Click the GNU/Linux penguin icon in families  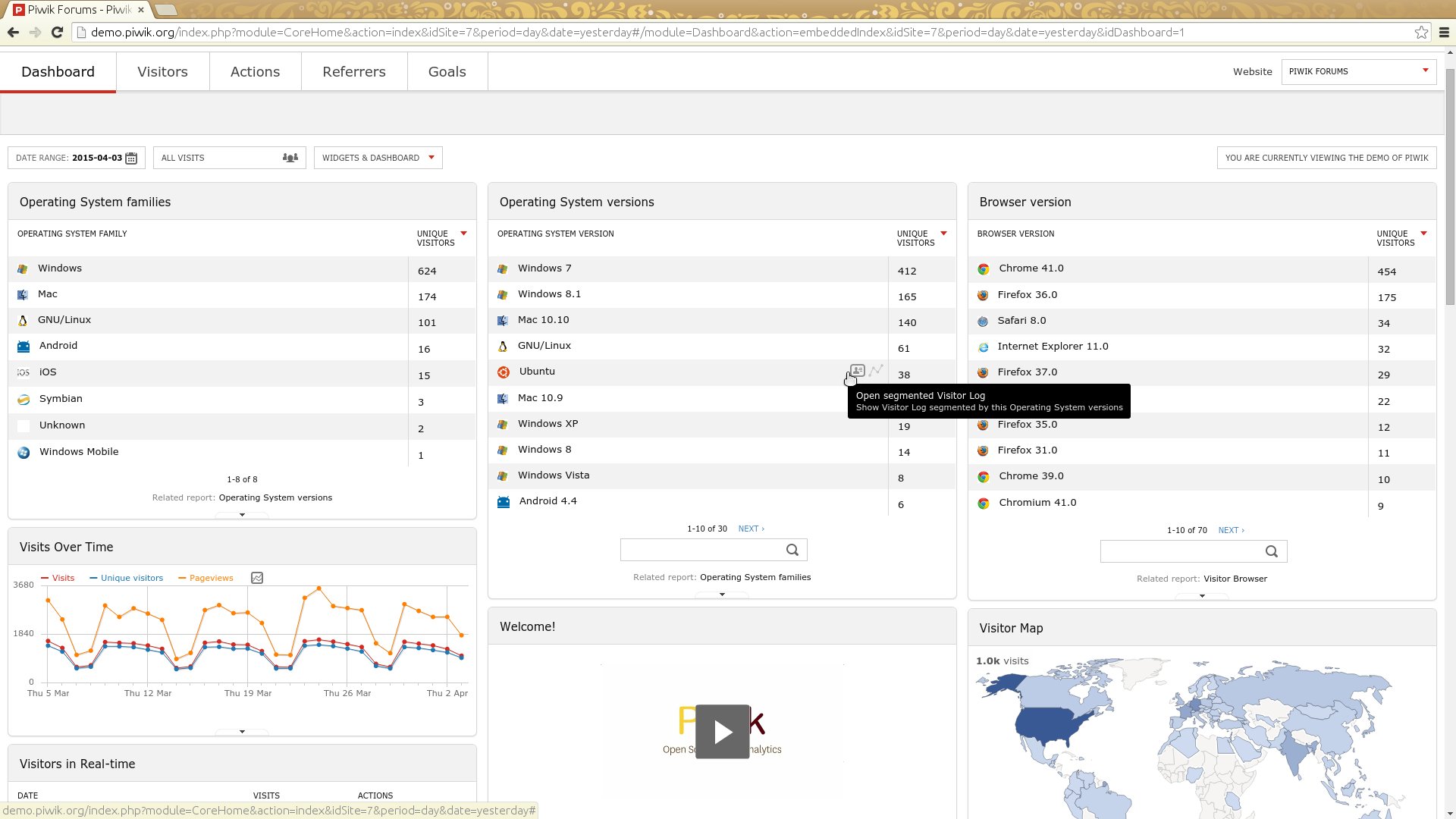click(x=23, y=321)
